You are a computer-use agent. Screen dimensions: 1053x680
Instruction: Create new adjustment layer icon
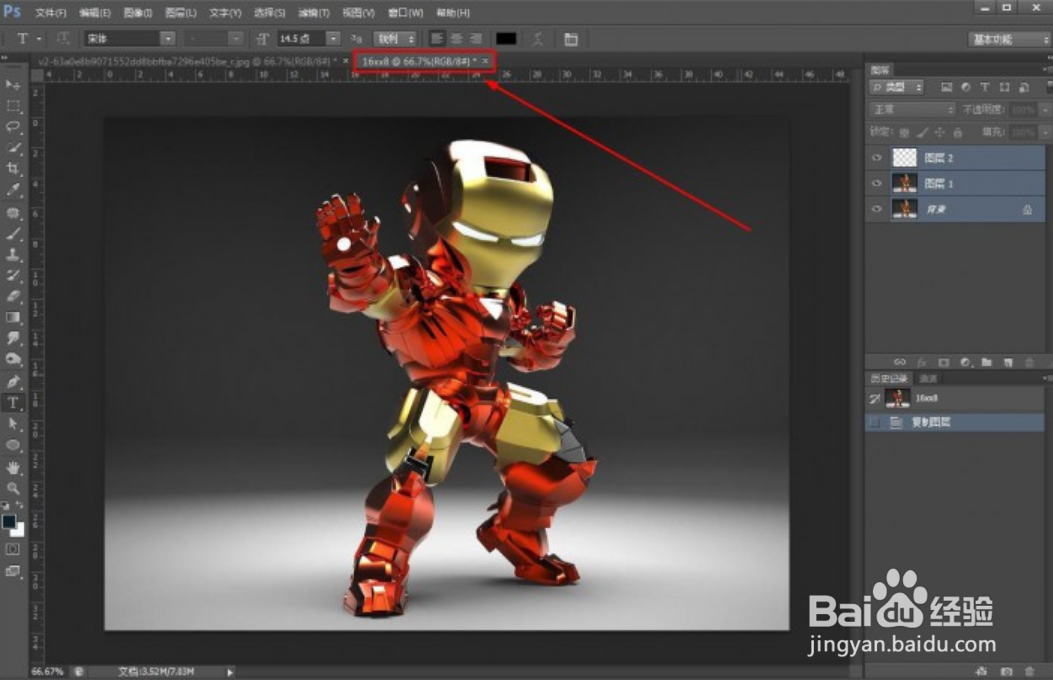point(966,362)
